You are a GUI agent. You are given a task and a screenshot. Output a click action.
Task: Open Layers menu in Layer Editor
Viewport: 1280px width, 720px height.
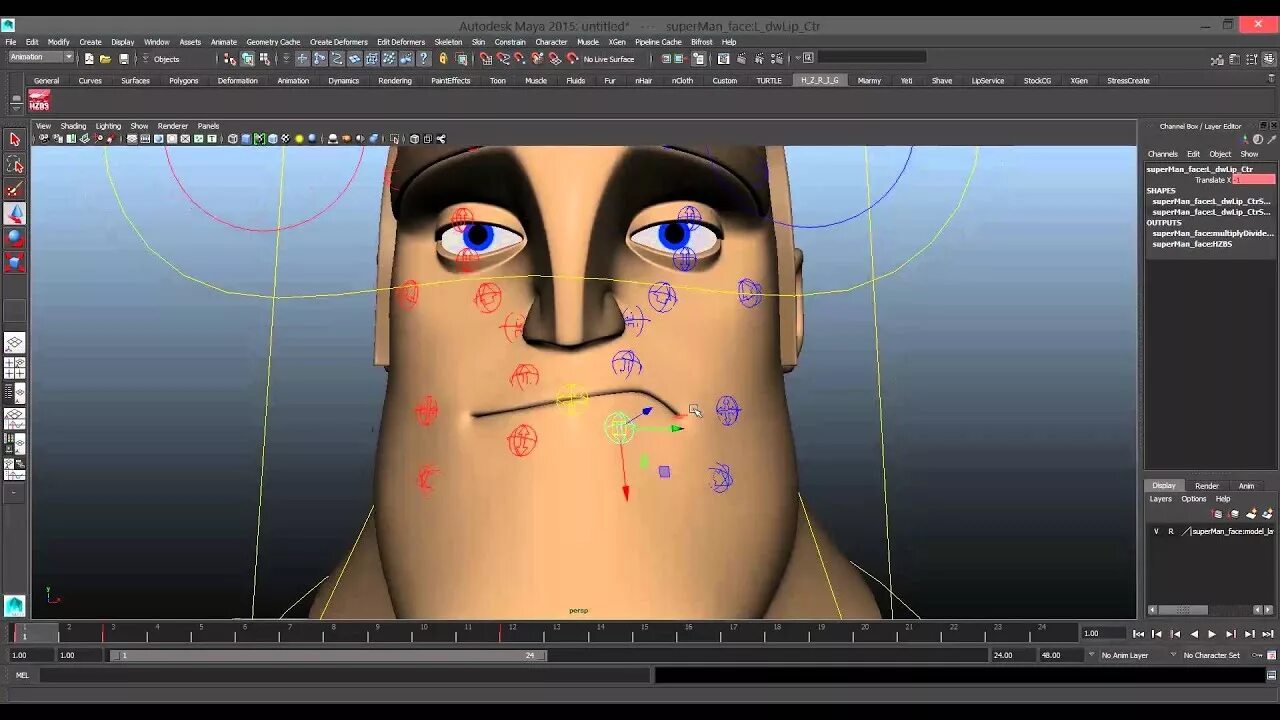1160,499
